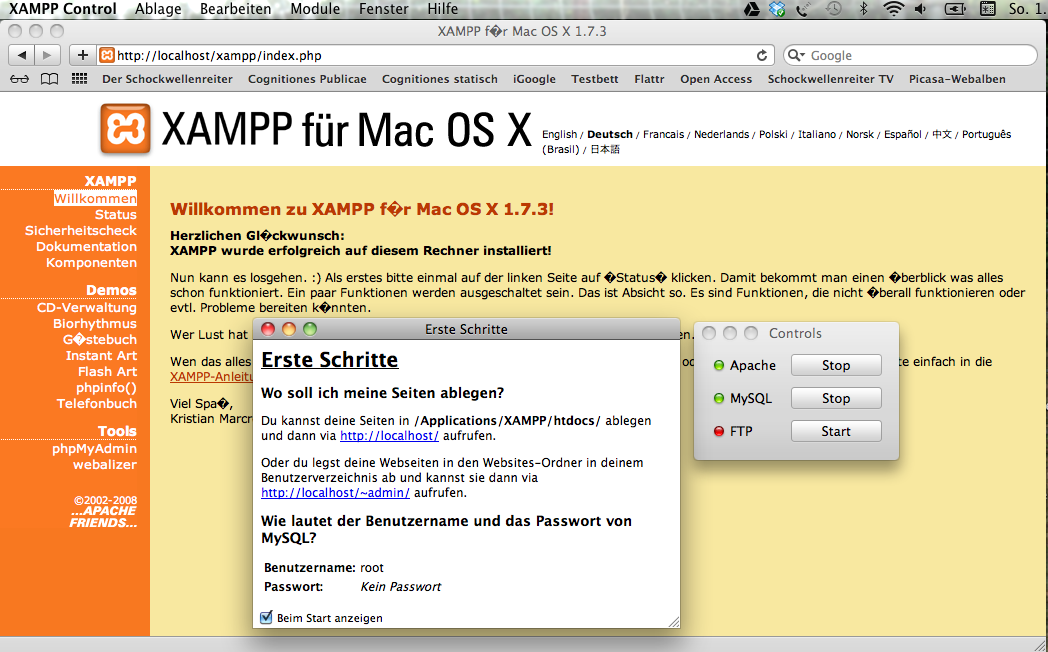Open the XAMPP Control app menu
The image size is (1048, 652).
tap(63, 9)
